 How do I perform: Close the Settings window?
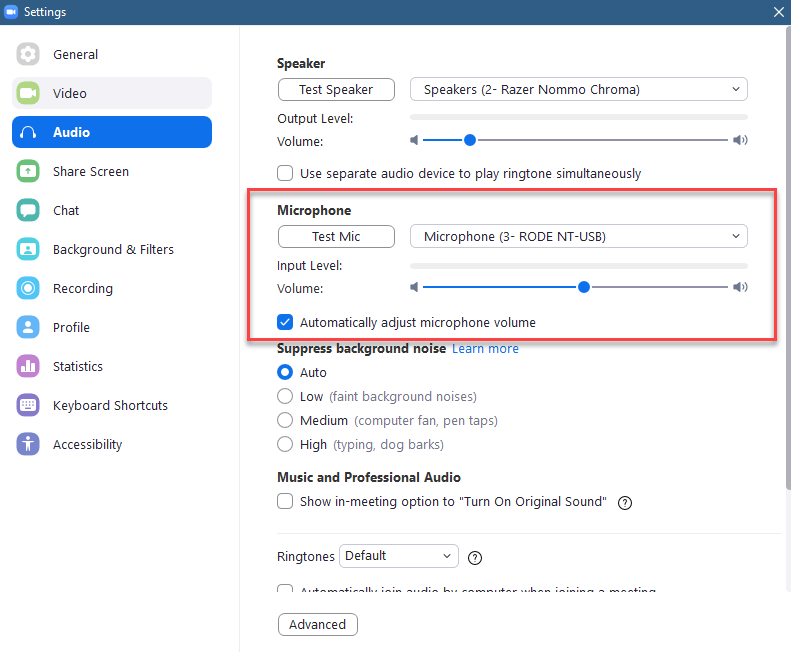point(778,12)
